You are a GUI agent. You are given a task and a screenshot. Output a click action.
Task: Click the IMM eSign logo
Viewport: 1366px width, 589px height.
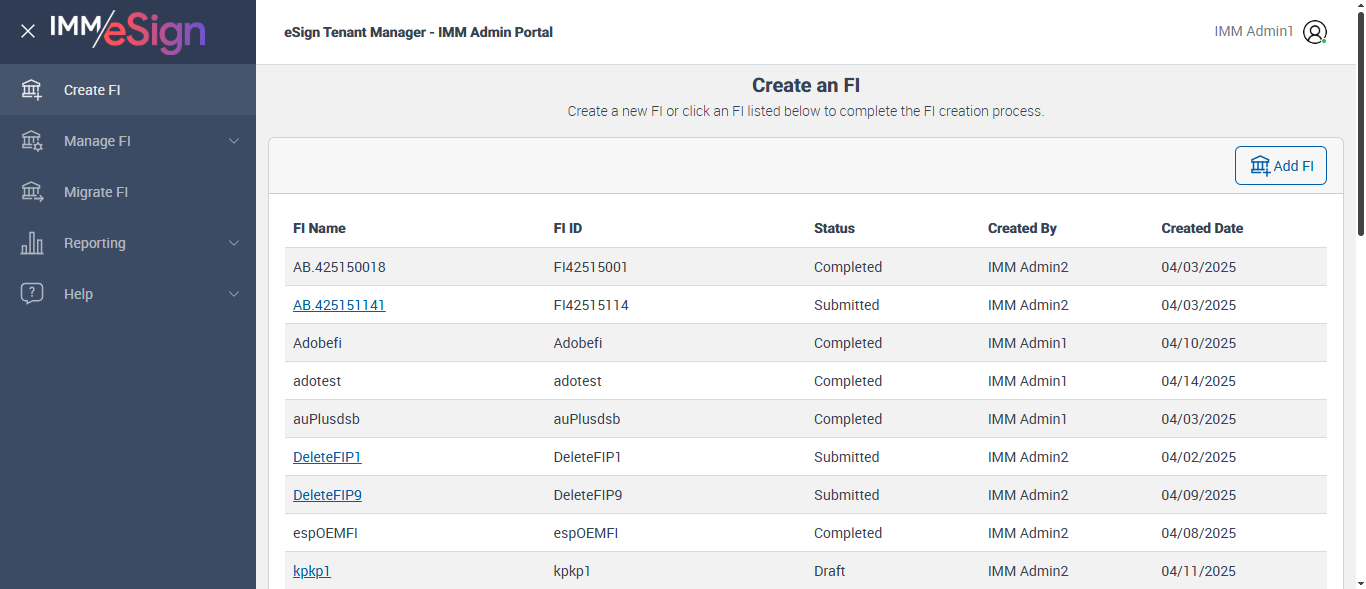(x=127, y=31)
